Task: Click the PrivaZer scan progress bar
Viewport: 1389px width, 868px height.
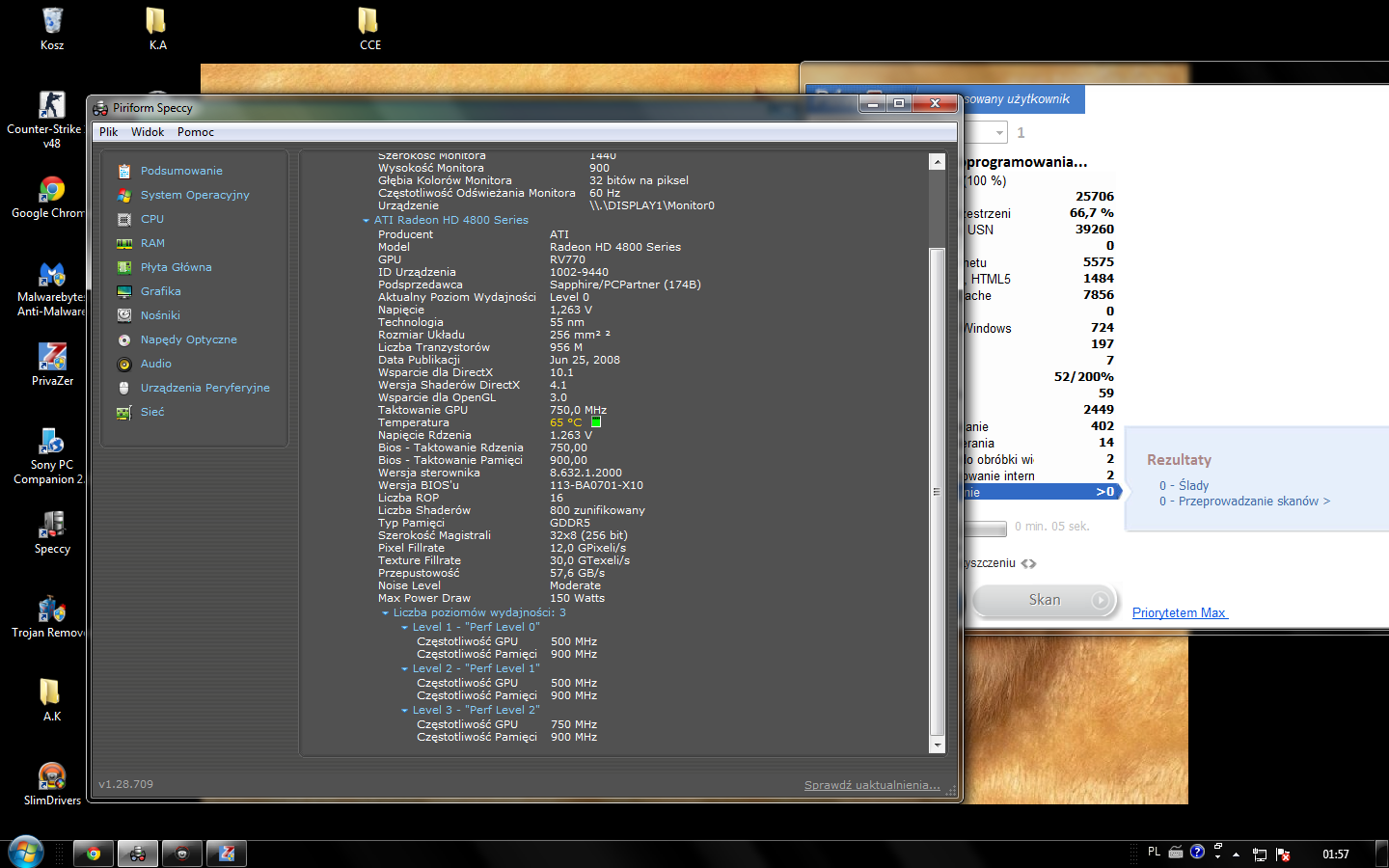Action: click(985, 529)
